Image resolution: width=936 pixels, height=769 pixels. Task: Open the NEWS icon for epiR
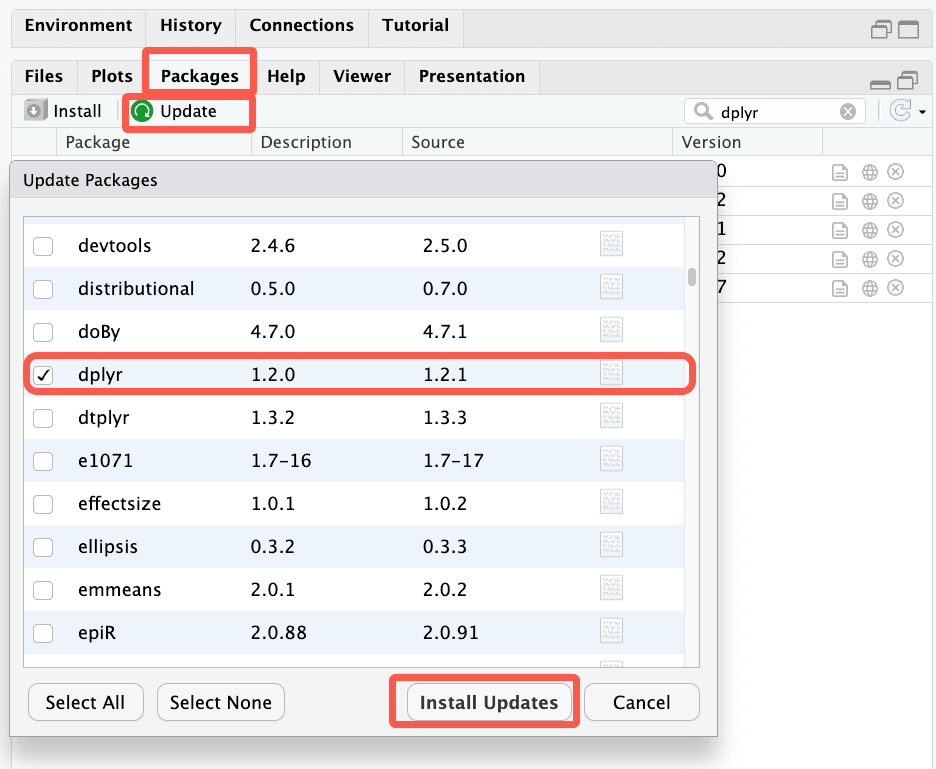(611, 630)
